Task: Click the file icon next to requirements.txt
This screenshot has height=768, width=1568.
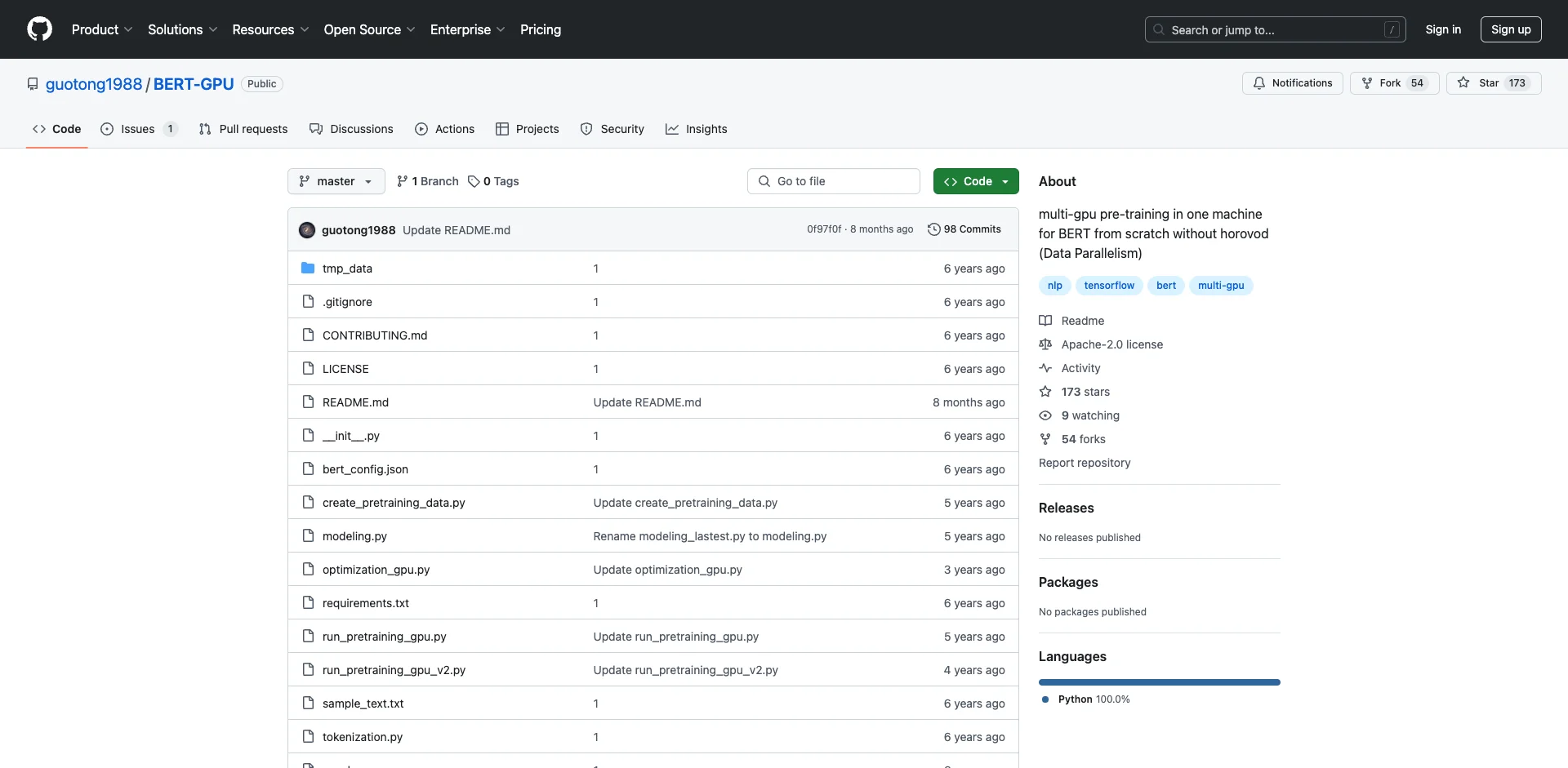Action: (308, 602)
